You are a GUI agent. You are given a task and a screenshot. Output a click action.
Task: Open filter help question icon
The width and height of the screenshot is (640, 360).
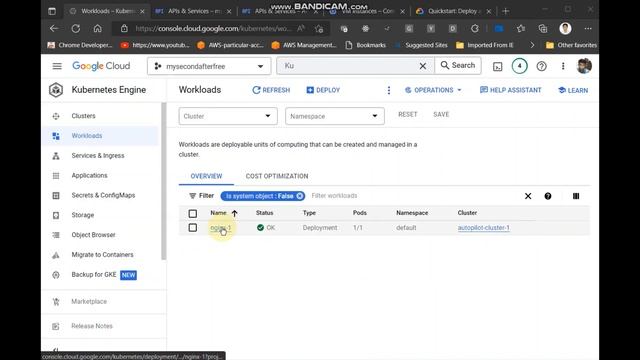pyautogui.click(x=548, y=196)
